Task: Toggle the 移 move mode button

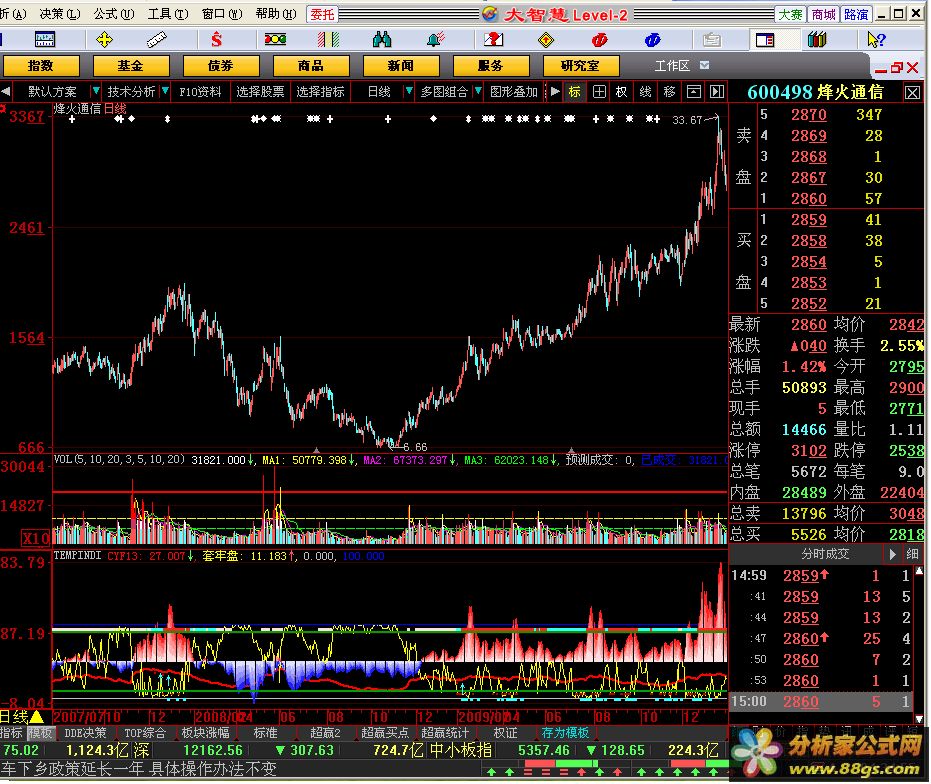Action: click(x=670, y=91)
